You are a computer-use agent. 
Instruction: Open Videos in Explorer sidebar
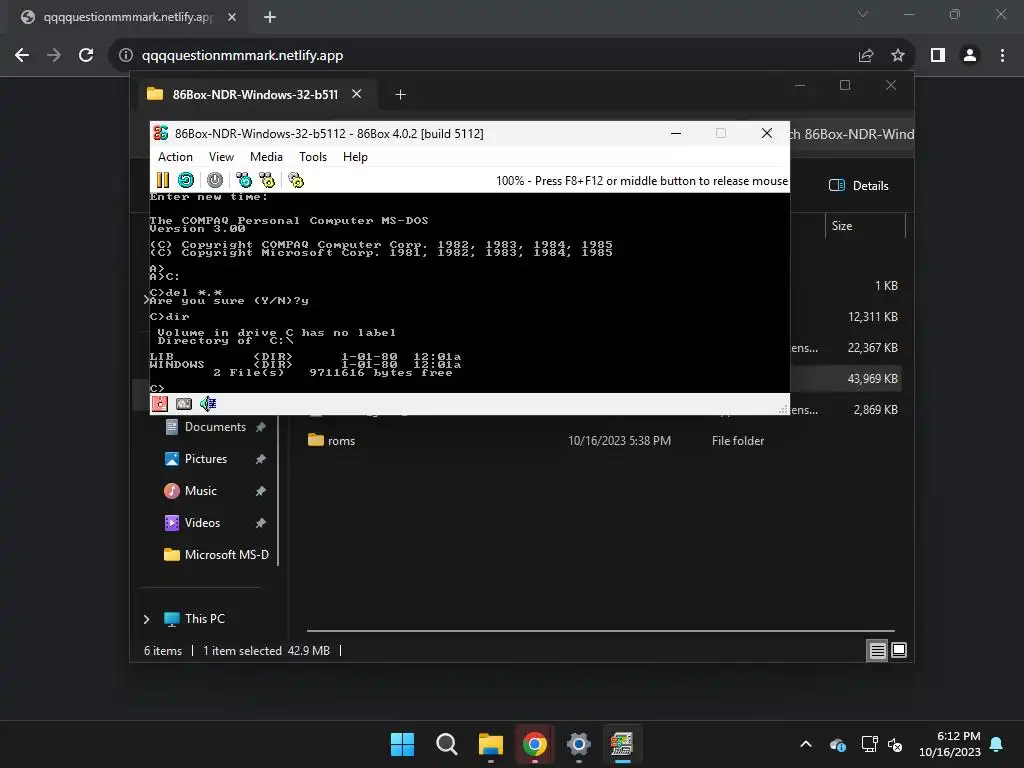tap(202, 523)
